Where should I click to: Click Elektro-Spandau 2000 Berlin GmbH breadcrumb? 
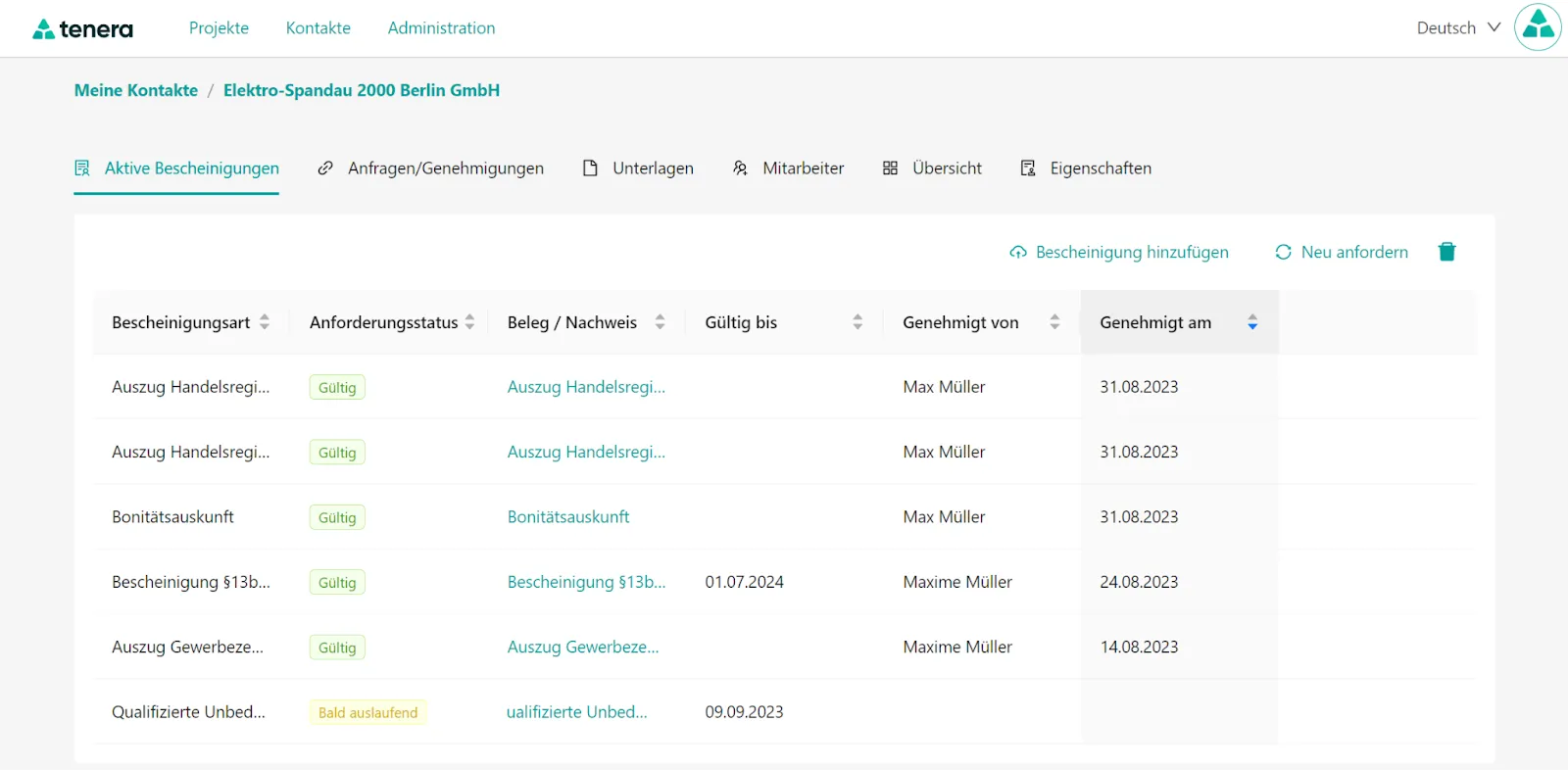[362, 90]
